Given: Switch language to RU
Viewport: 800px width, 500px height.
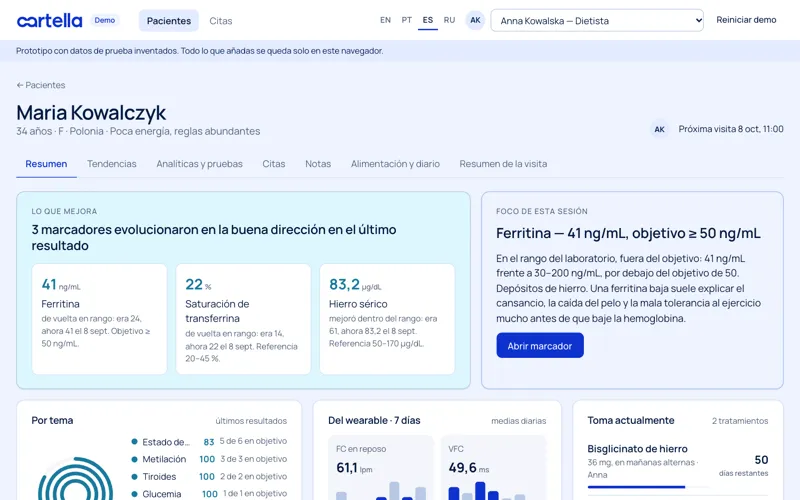Looking at the screenshot, I should coord(449,20).
